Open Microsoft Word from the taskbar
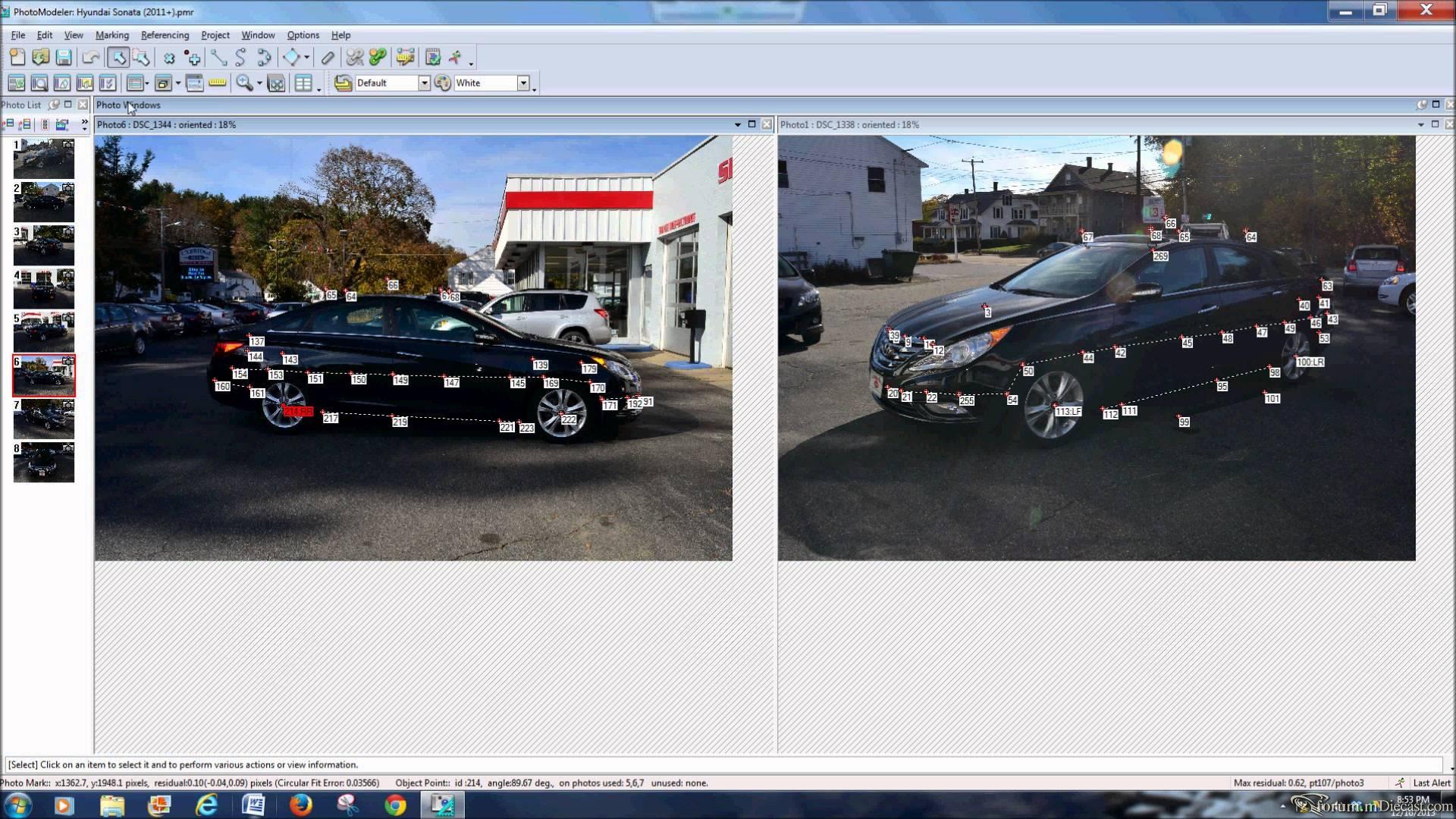The image size is (1456, 819). point(253,805)
